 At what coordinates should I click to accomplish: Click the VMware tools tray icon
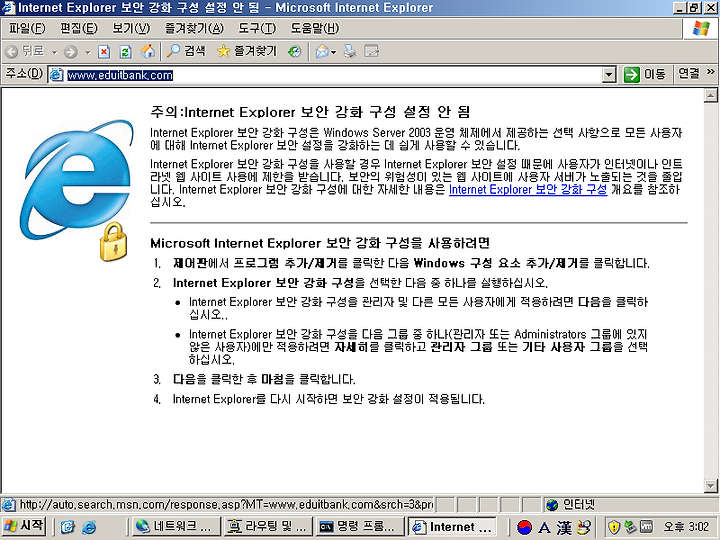tap(647, 527)
